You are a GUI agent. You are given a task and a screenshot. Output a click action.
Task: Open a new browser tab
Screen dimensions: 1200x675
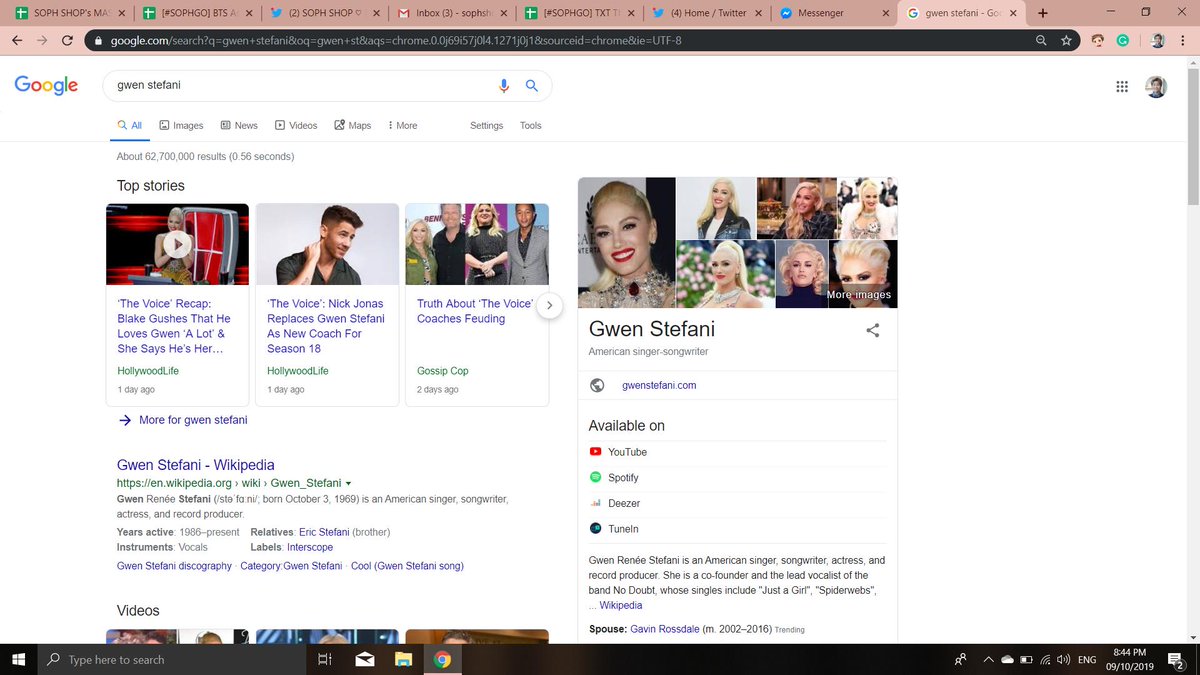pyautogui.click(x=1043, y=13)
